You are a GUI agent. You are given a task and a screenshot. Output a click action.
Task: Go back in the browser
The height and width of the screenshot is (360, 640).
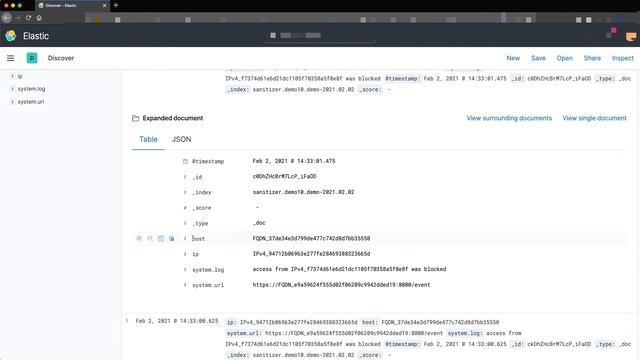tap(7, 18)
